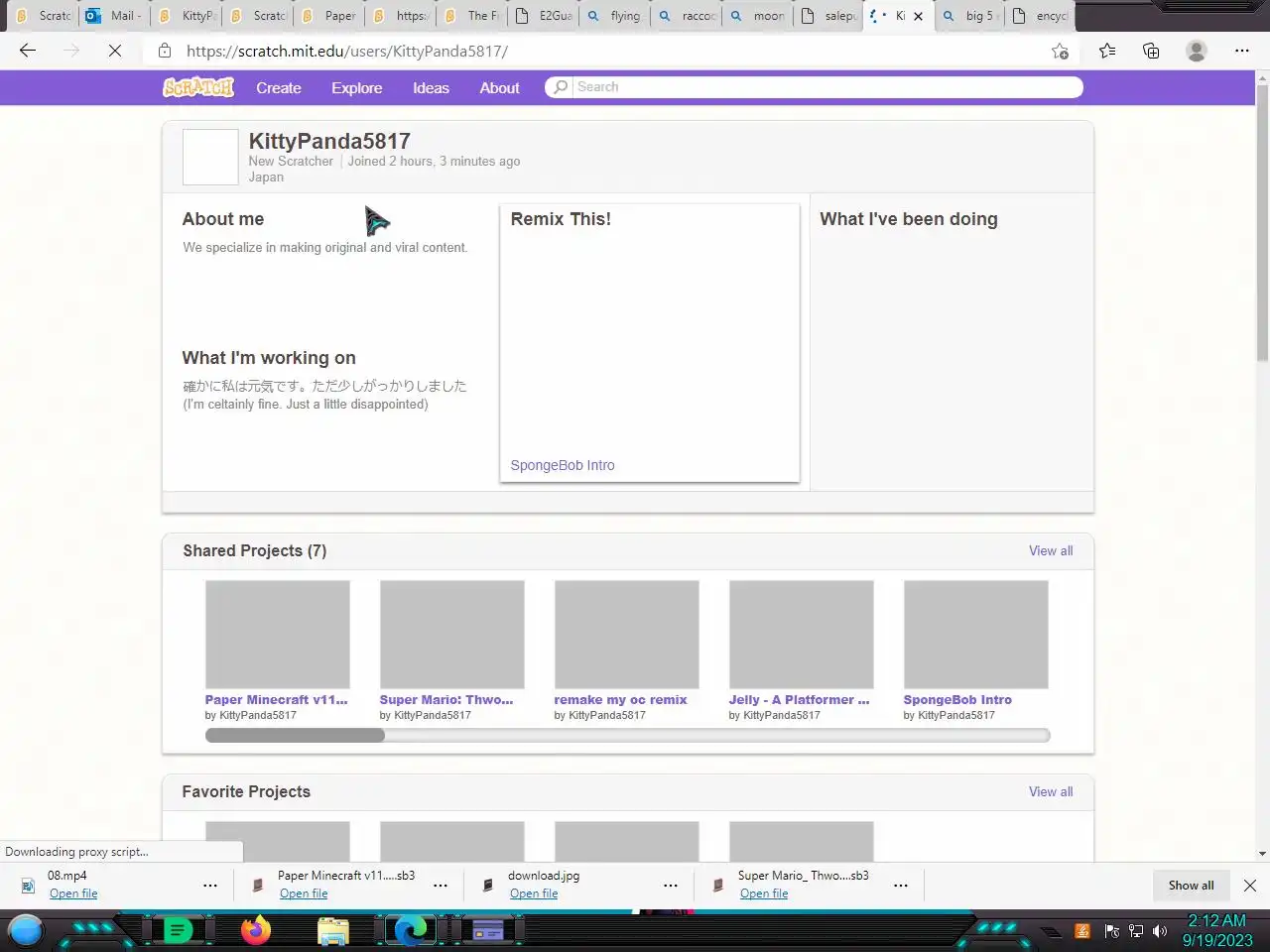Click the Jelly platformer project thumbnail
Viewport: 1270px width, 952px height.
(802, 635)
